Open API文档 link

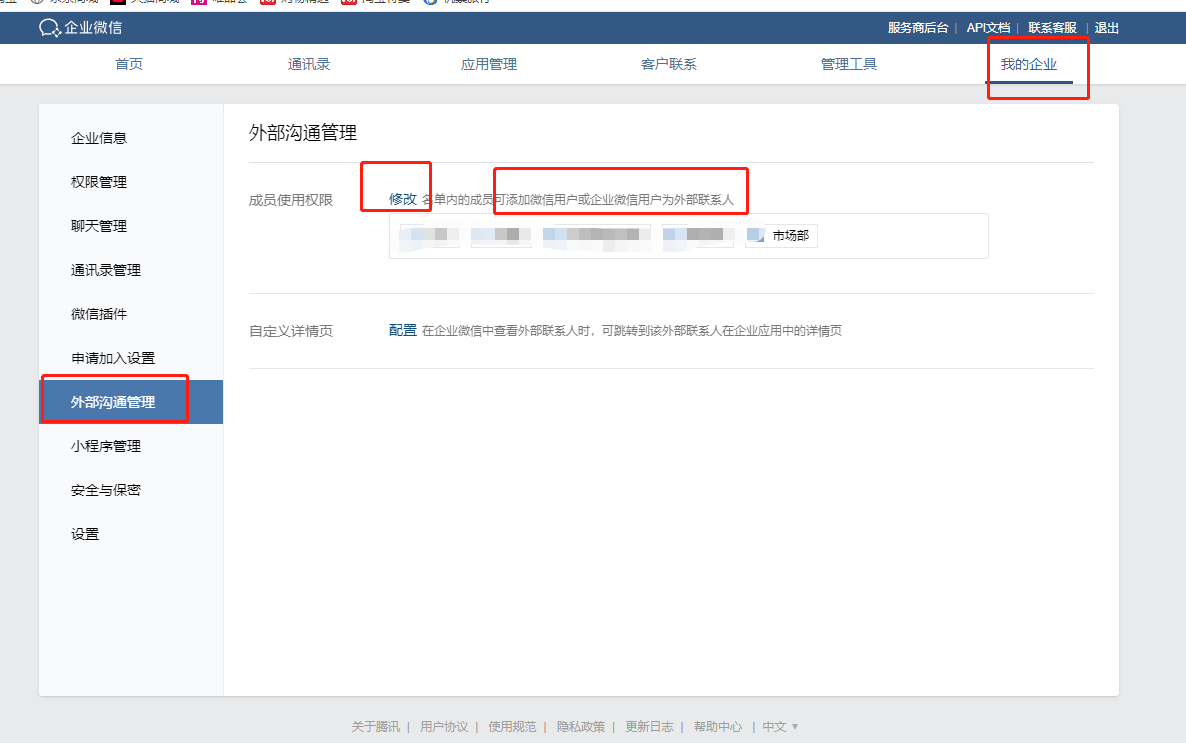(x=988, y=28)
